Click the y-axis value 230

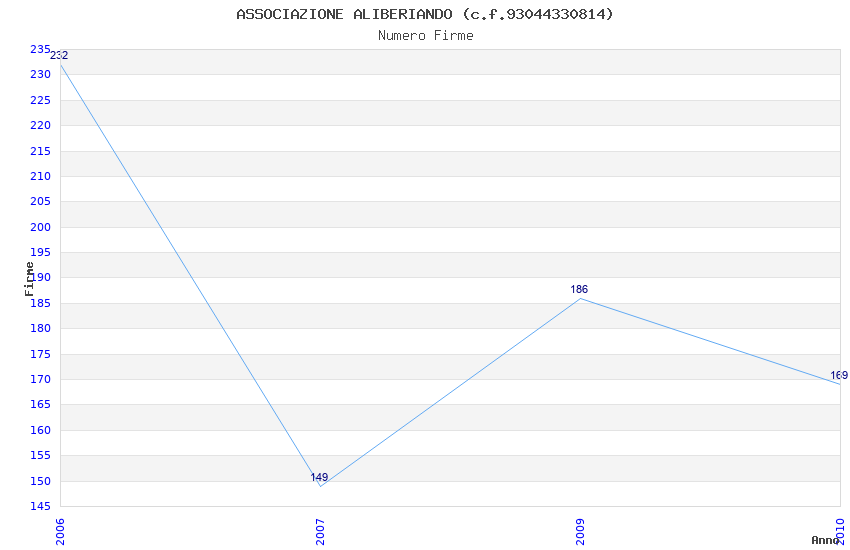[40, 75]
